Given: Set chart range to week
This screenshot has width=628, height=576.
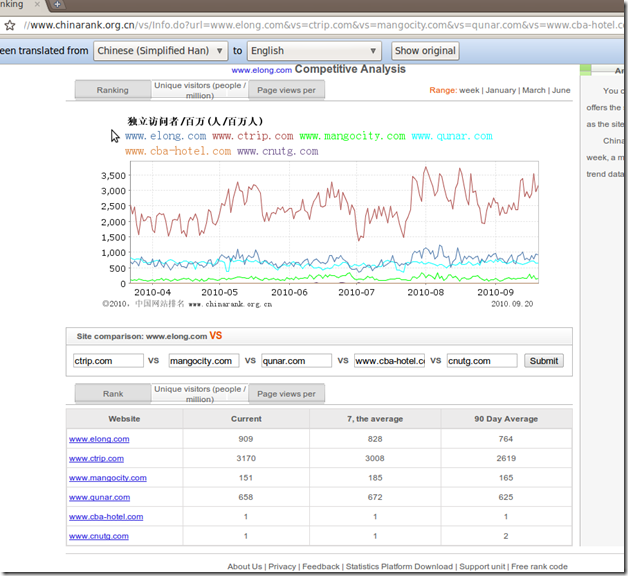Looking at the screenshot, I should click(x=469, y=90).
